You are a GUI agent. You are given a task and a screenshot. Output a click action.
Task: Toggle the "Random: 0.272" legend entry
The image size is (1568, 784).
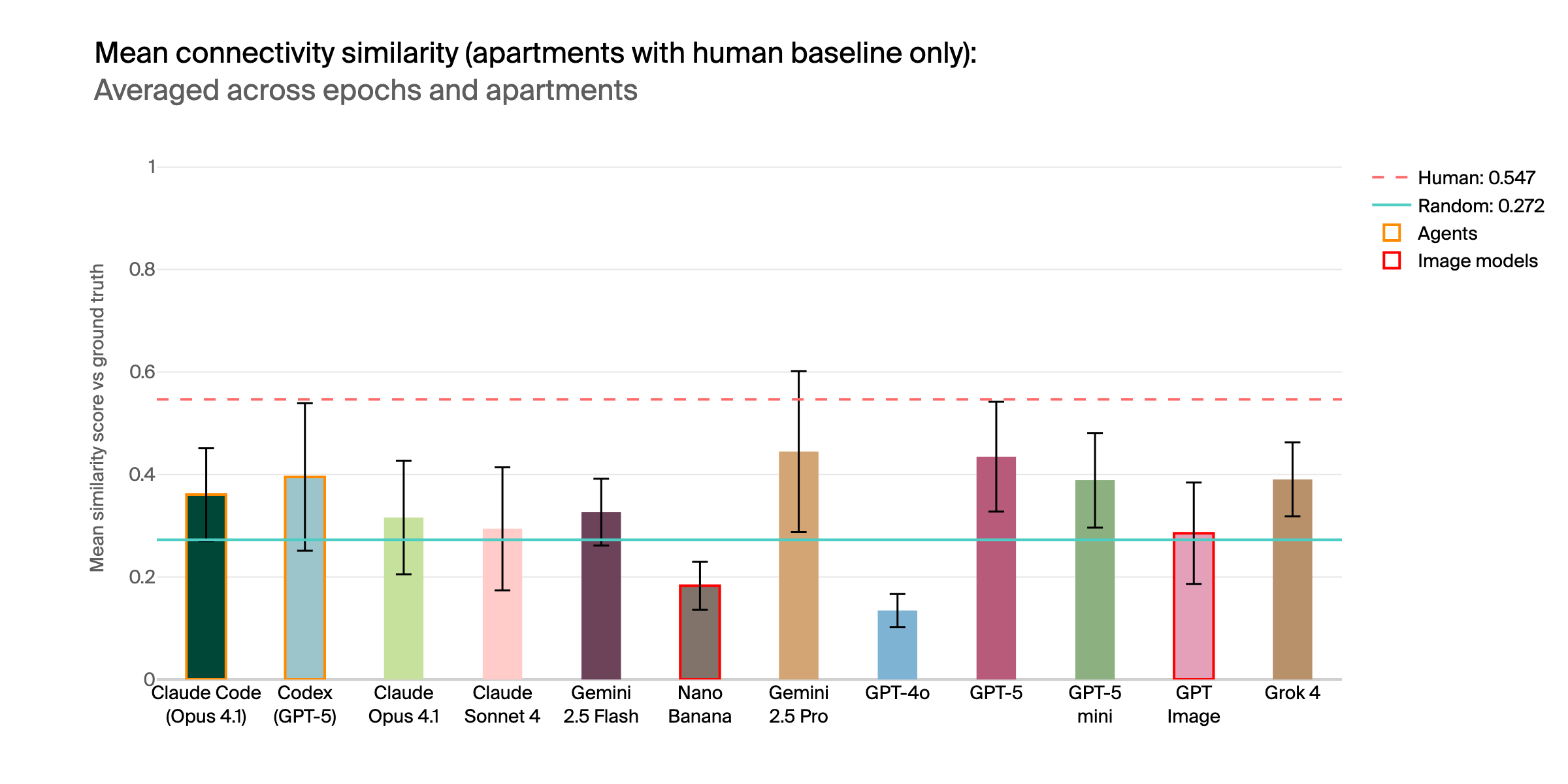1480,206
